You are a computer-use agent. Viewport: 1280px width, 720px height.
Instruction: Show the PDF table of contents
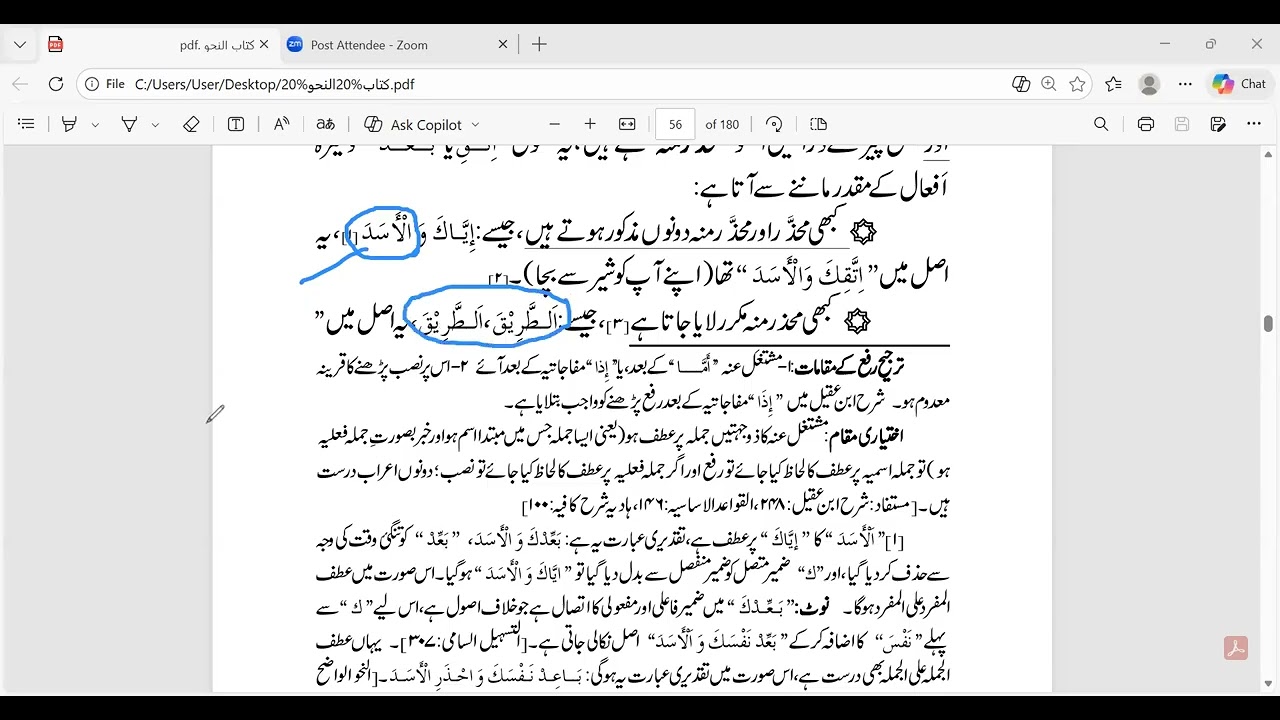point(27,124)
